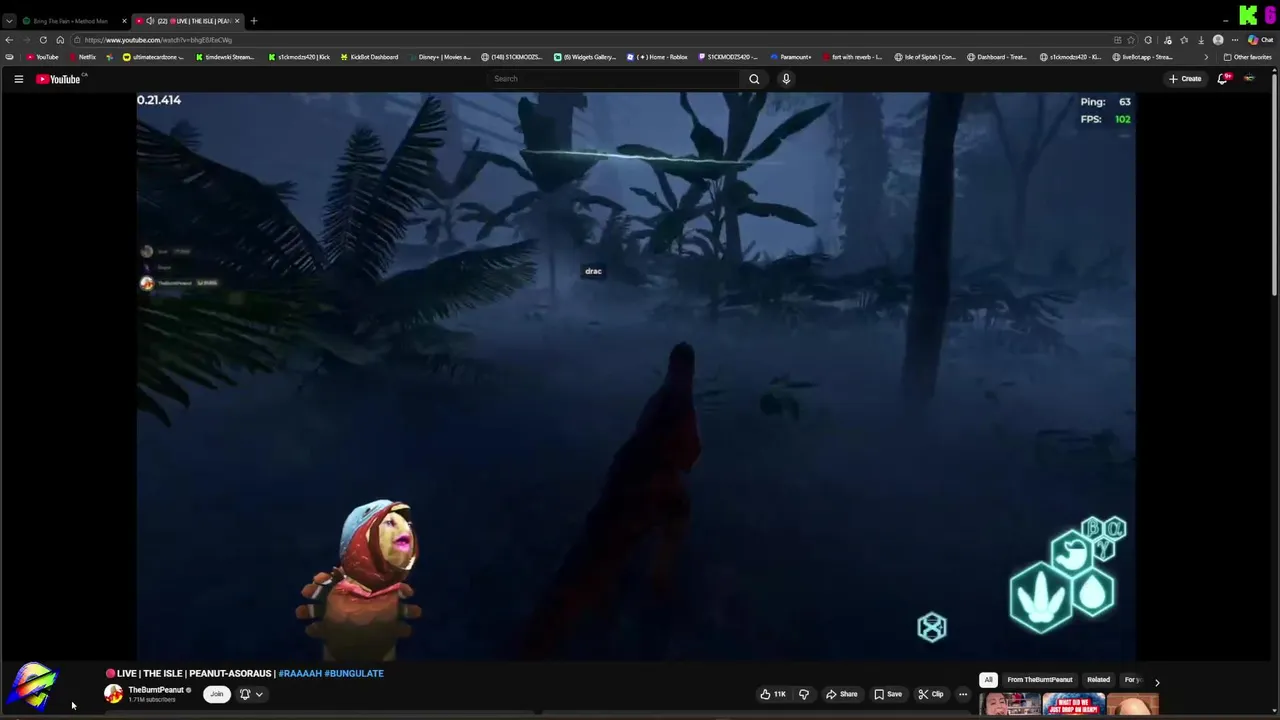The height and width of the screenshot is (720, 1280).
Task: Open the browser profile icon
Action: click(x=1218, y=40)
